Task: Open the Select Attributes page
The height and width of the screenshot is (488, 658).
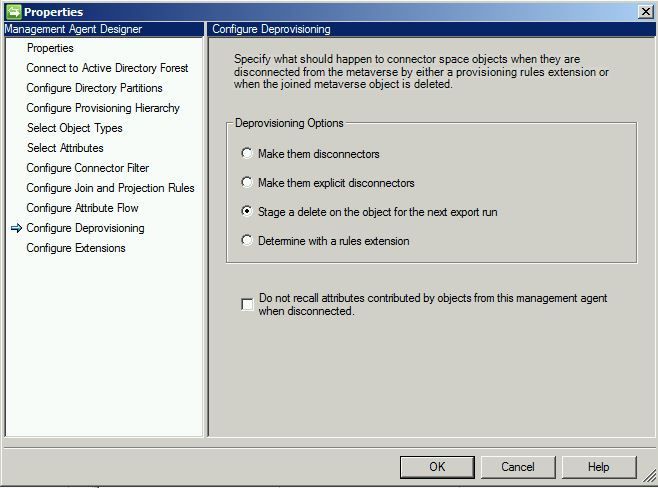Action: tap(65, 148)
